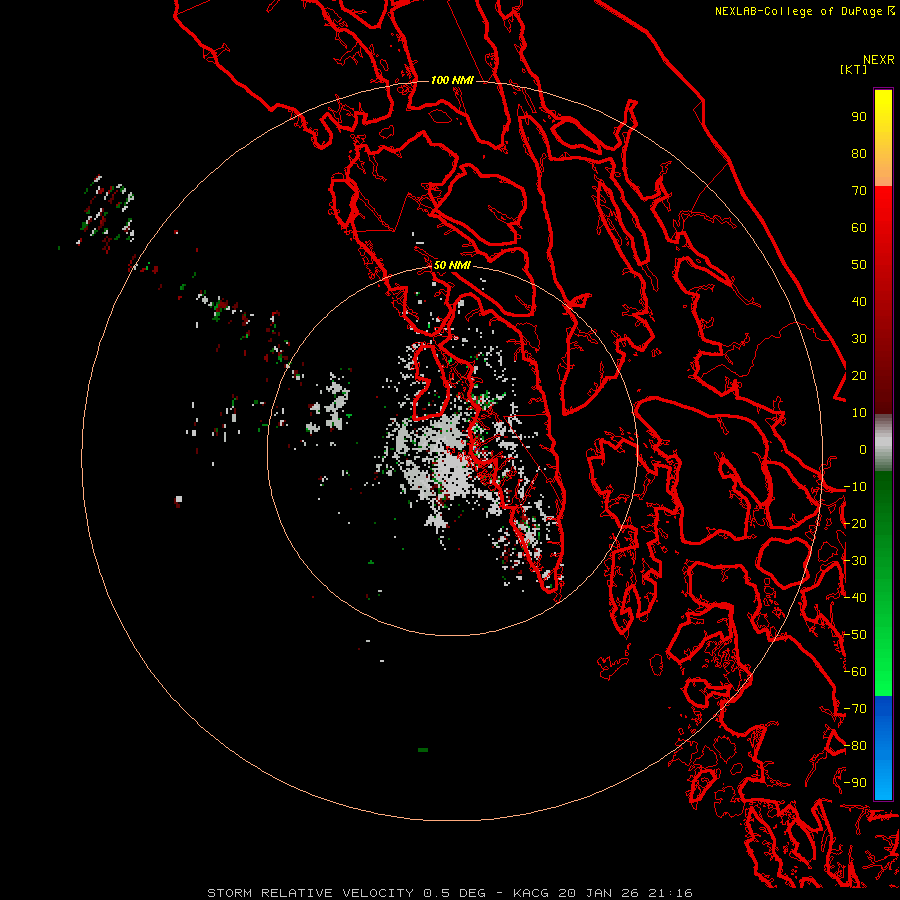Click the 50 NMI range ring label

[452, 265]
